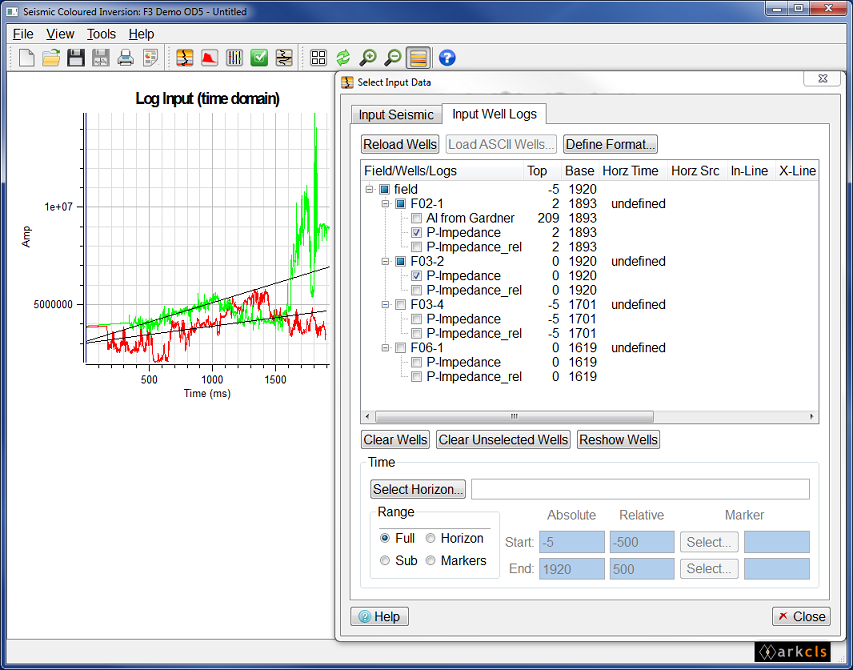Click the horizon name text field
Viewport: 853px width, 670px height.
640,489
